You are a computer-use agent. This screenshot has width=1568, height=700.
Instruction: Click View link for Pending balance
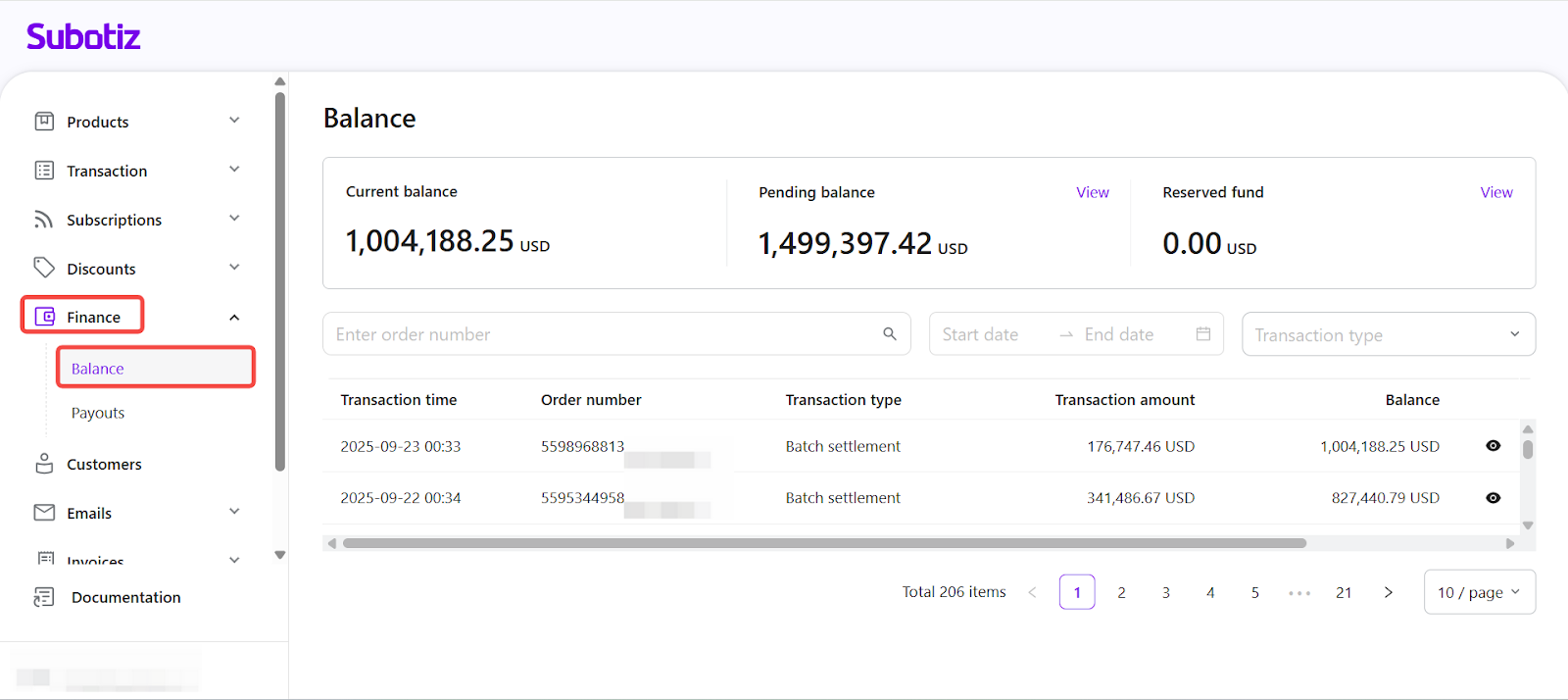point(1092,192)
